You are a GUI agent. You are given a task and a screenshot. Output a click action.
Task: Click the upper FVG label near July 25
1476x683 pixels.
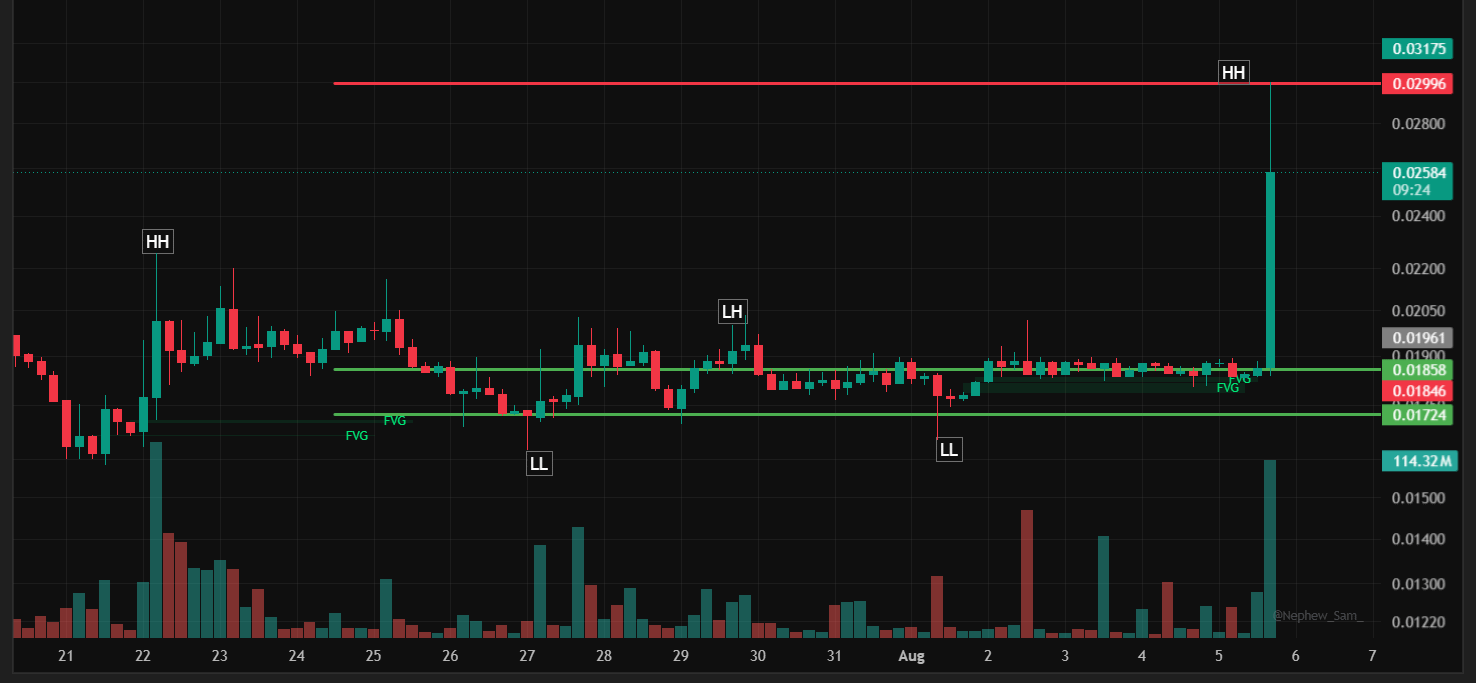click(395, 421)
